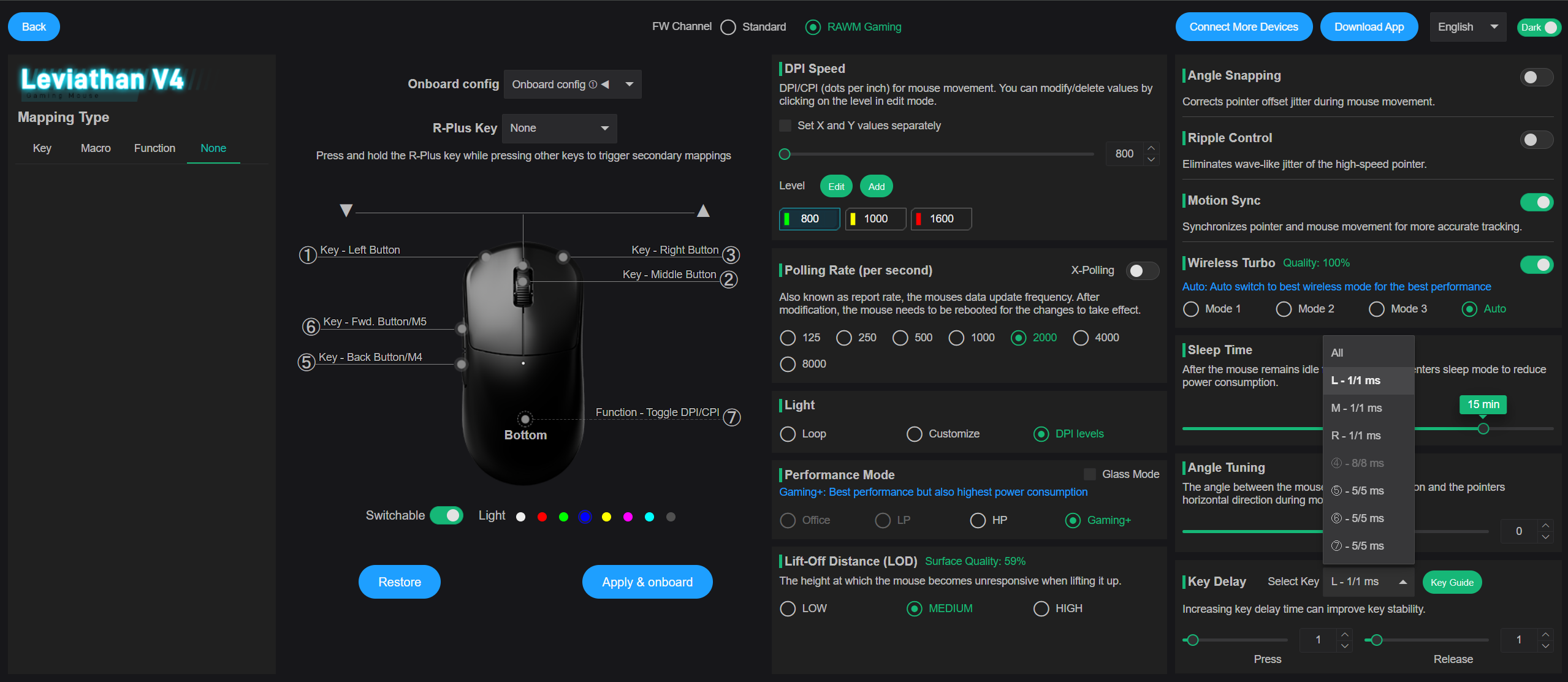Open the Key Guide

(x=1452, y=582)
